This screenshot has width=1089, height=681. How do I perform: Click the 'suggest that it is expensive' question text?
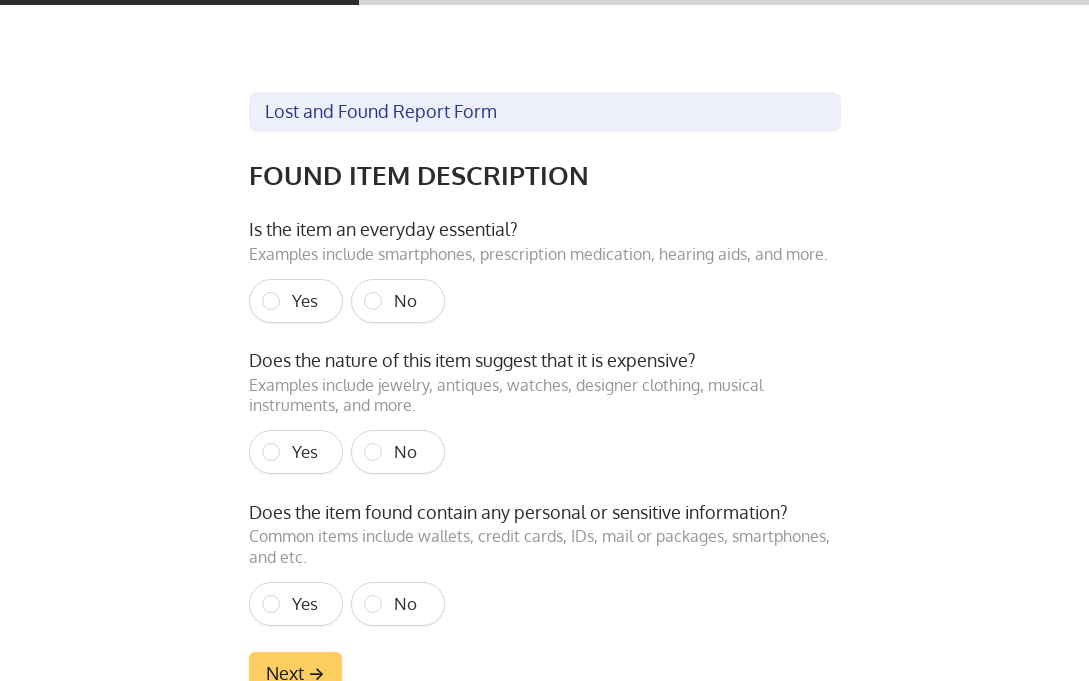pos(472,360)
